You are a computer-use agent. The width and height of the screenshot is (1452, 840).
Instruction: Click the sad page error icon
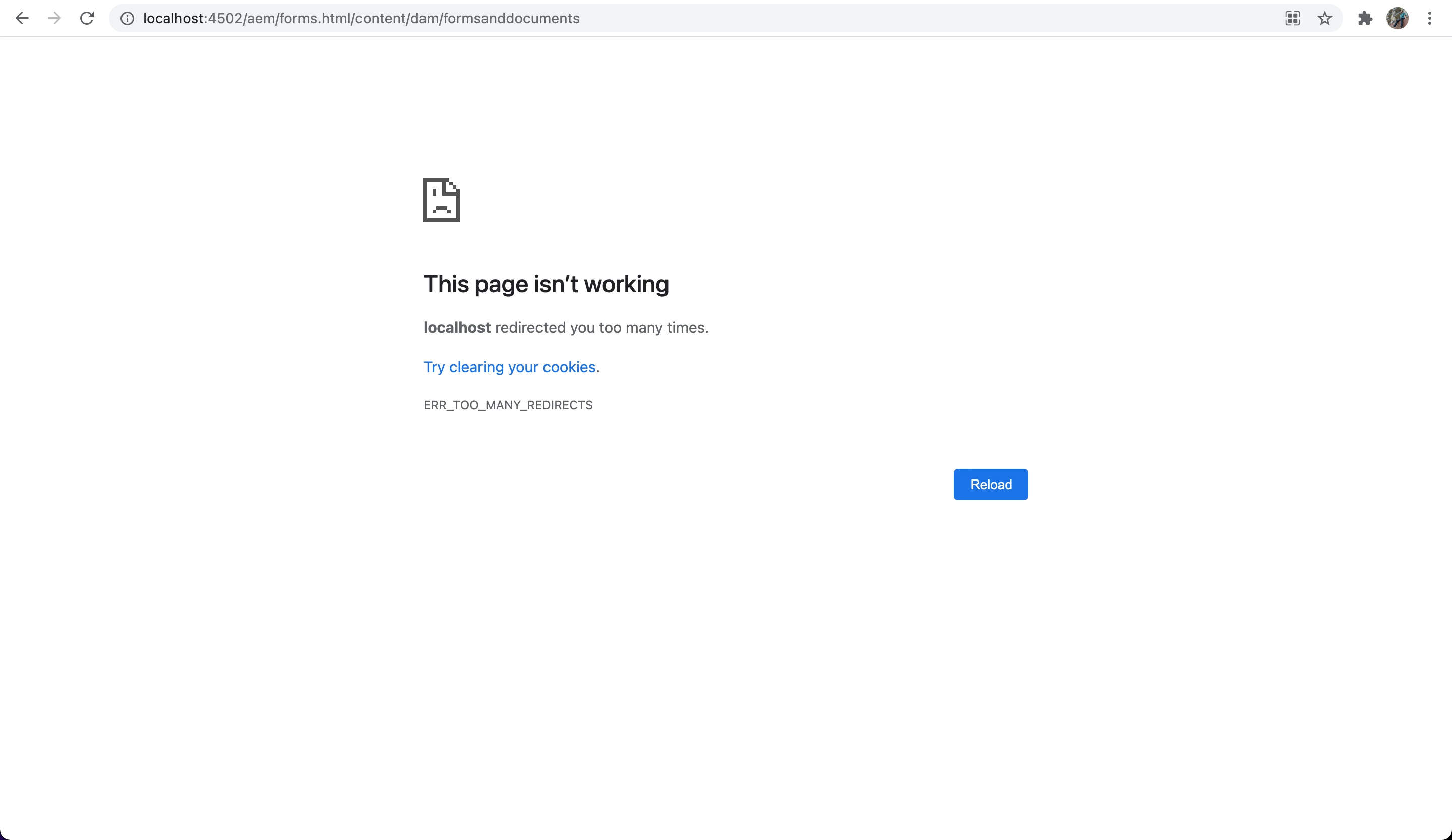pyautogui.click(x=441, y=200)
